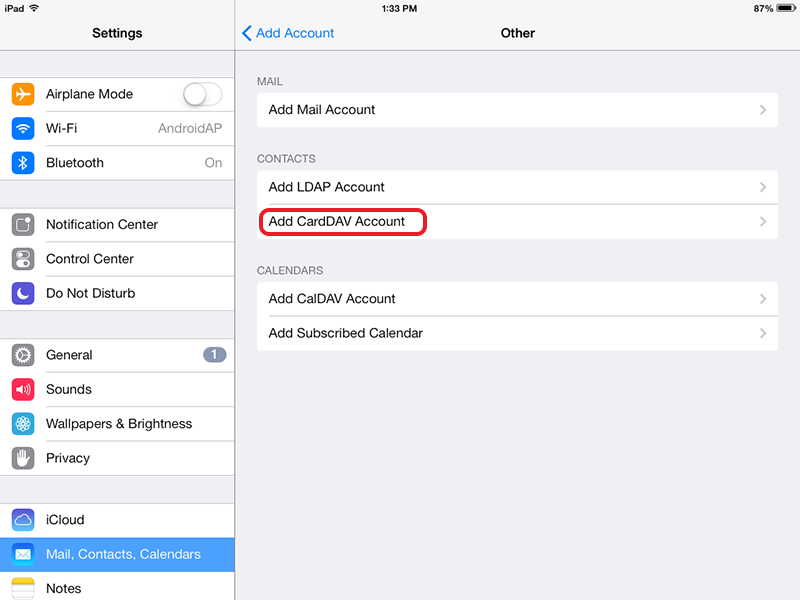Open the Notes settings entry

pos(63,588)
